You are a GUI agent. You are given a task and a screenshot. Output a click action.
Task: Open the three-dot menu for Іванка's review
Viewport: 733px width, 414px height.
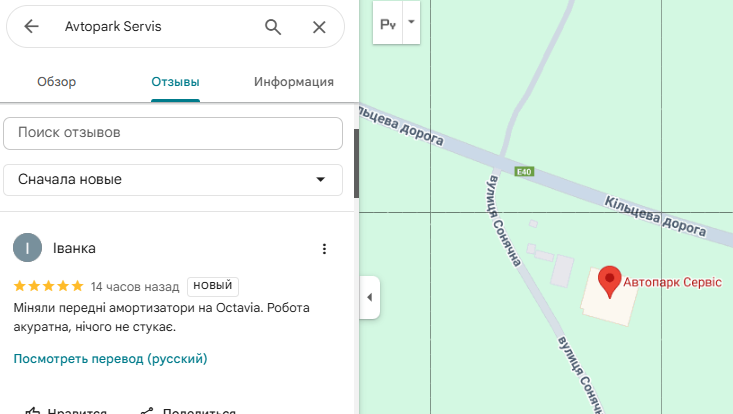pos(324,249)
